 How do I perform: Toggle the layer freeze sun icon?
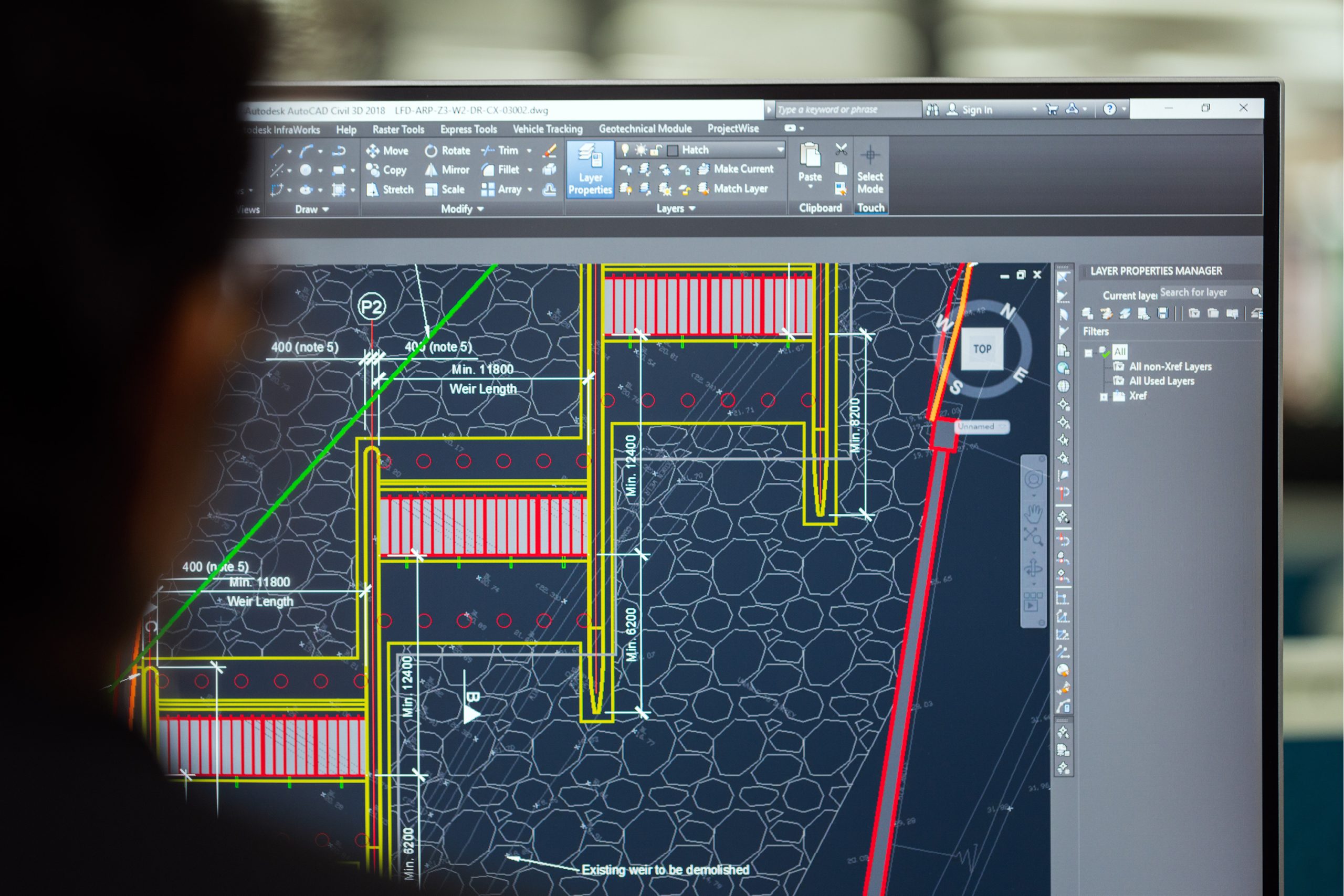tap(640, 150)
